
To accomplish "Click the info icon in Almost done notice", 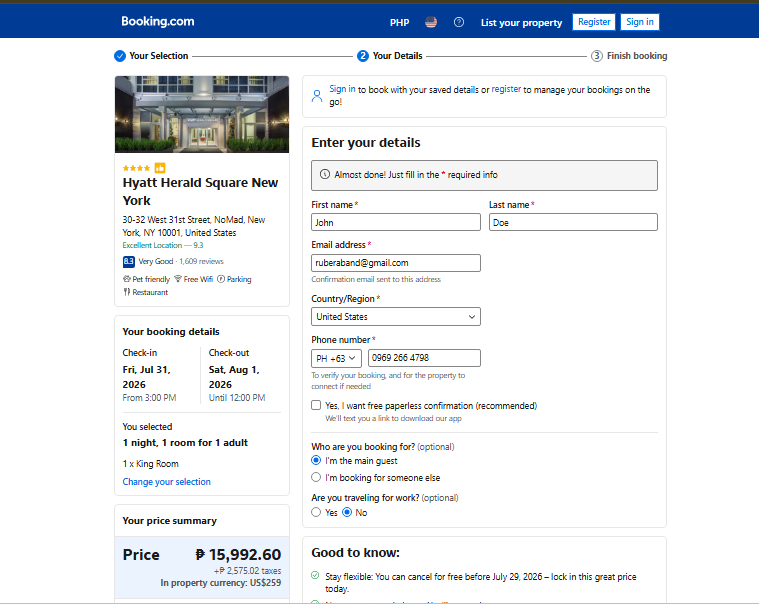I will 325,174.
